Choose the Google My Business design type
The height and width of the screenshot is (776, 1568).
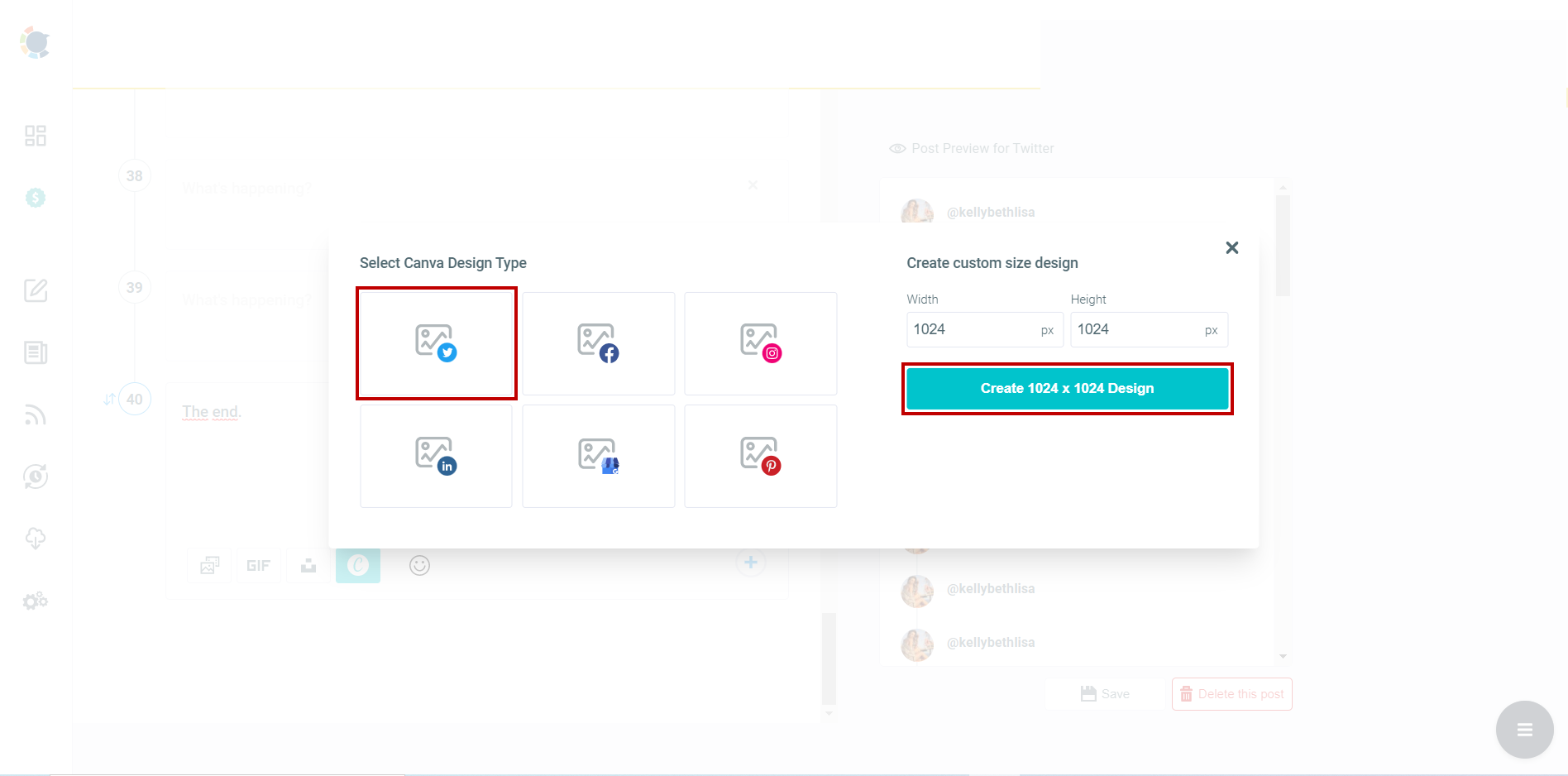[598, 456]
